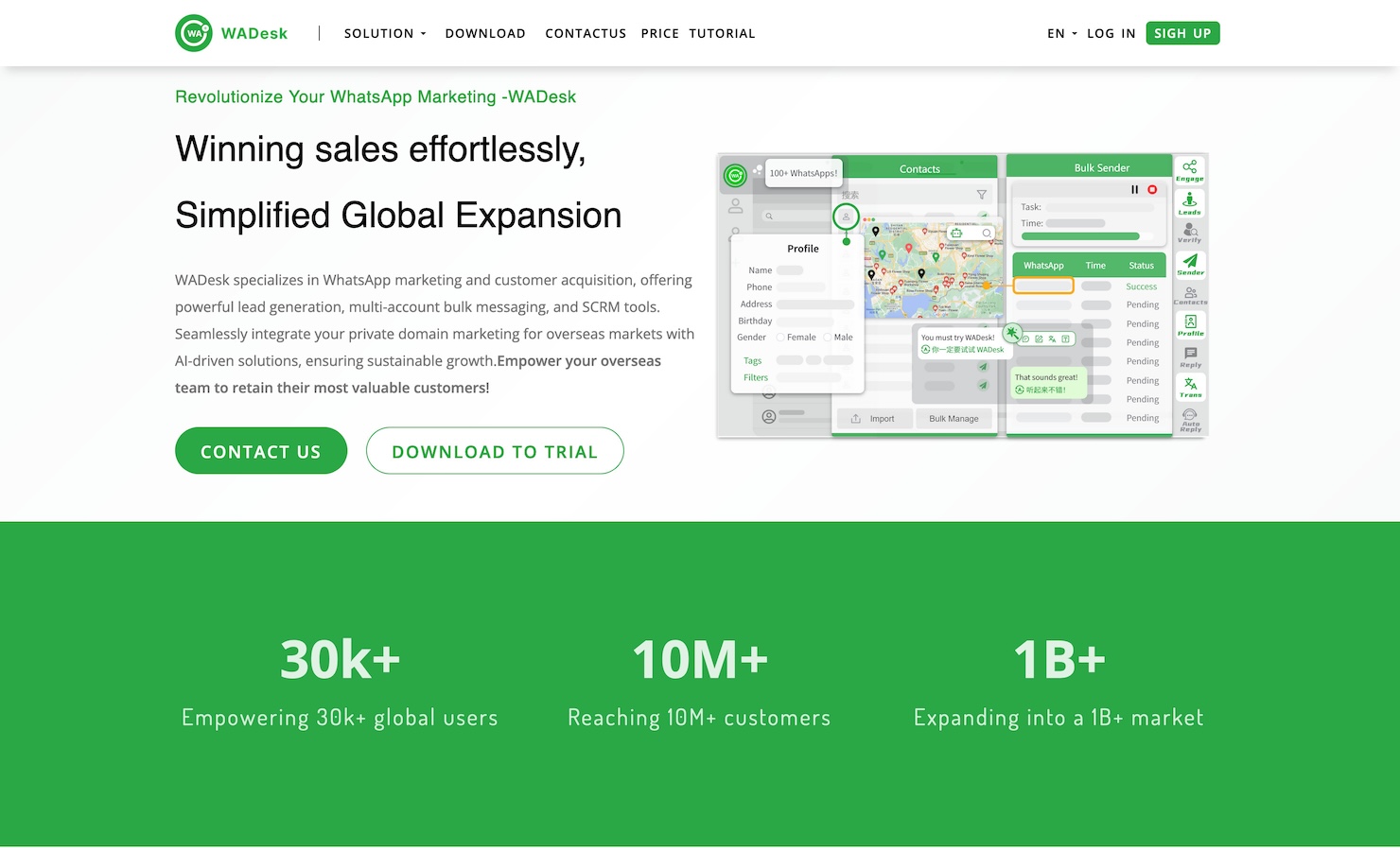1400x851 pixels.
Task: Click the Verify icon in screenshot sidebar
Action: click(x=1190, y=233)
